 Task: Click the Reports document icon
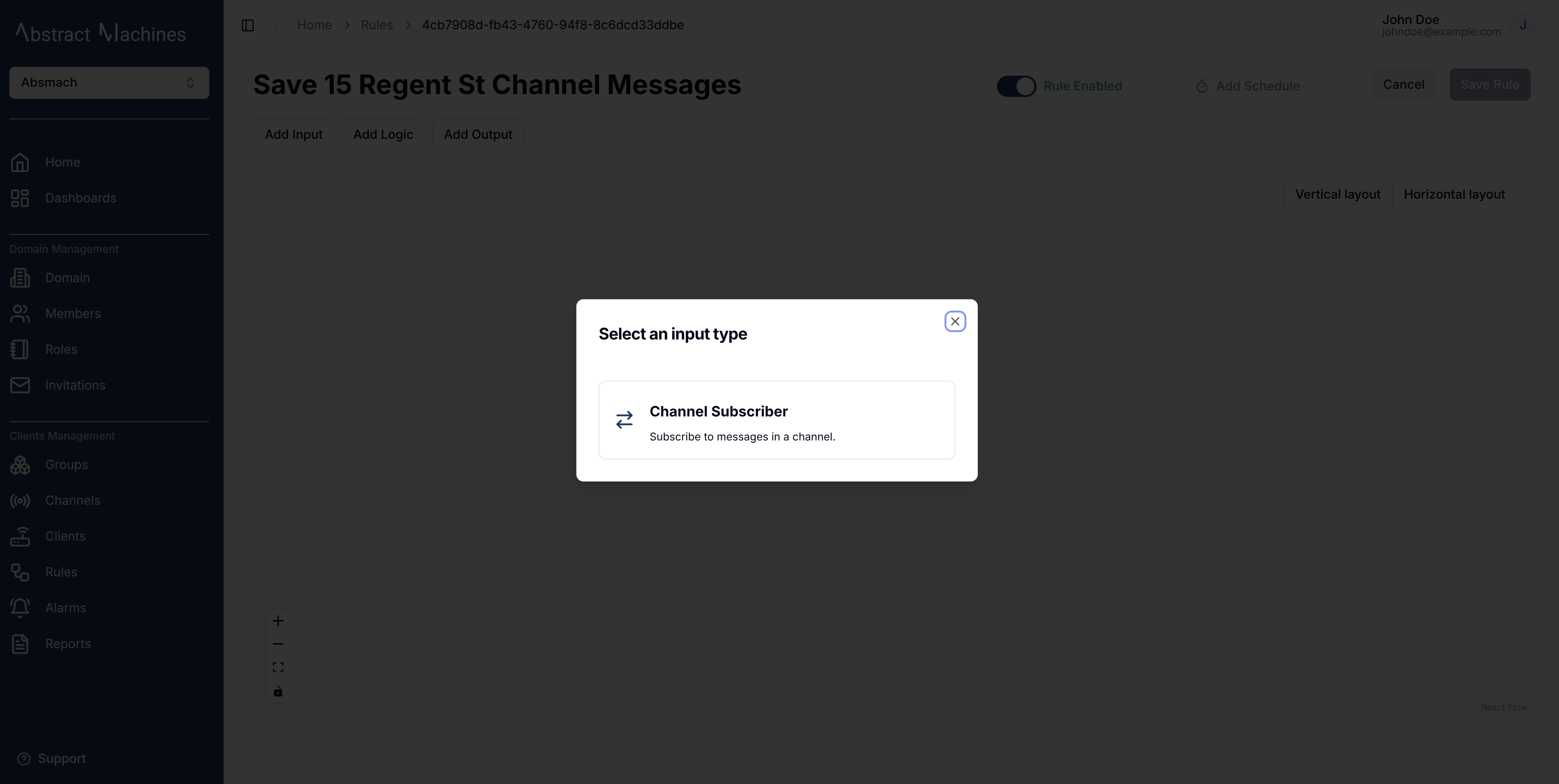click(20, 644)
